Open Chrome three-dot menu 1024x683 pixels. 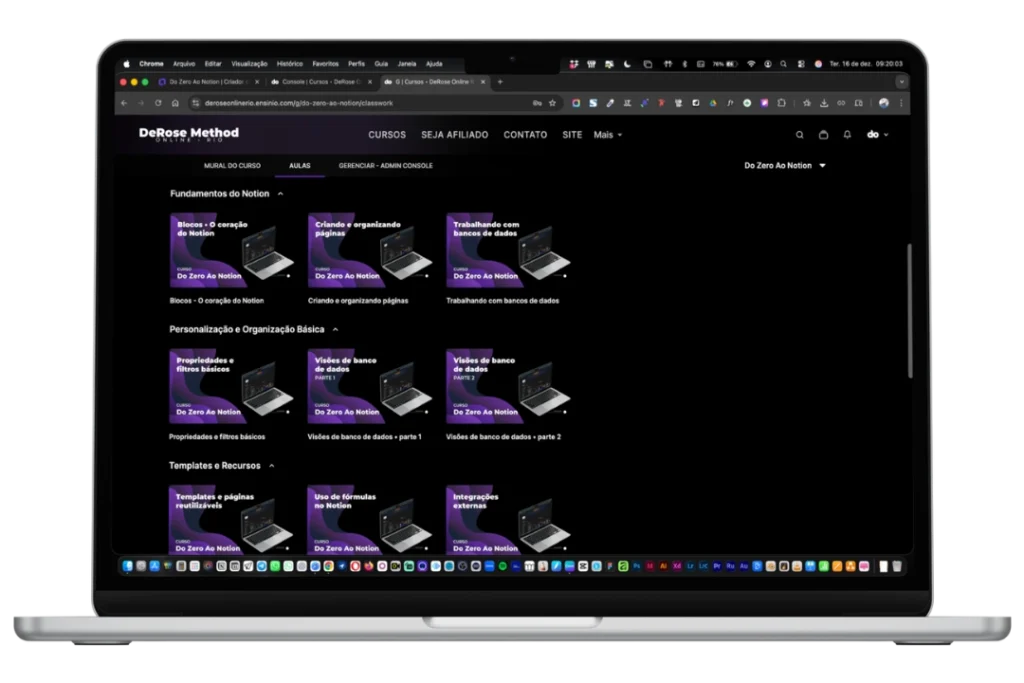tap(901, 103)
